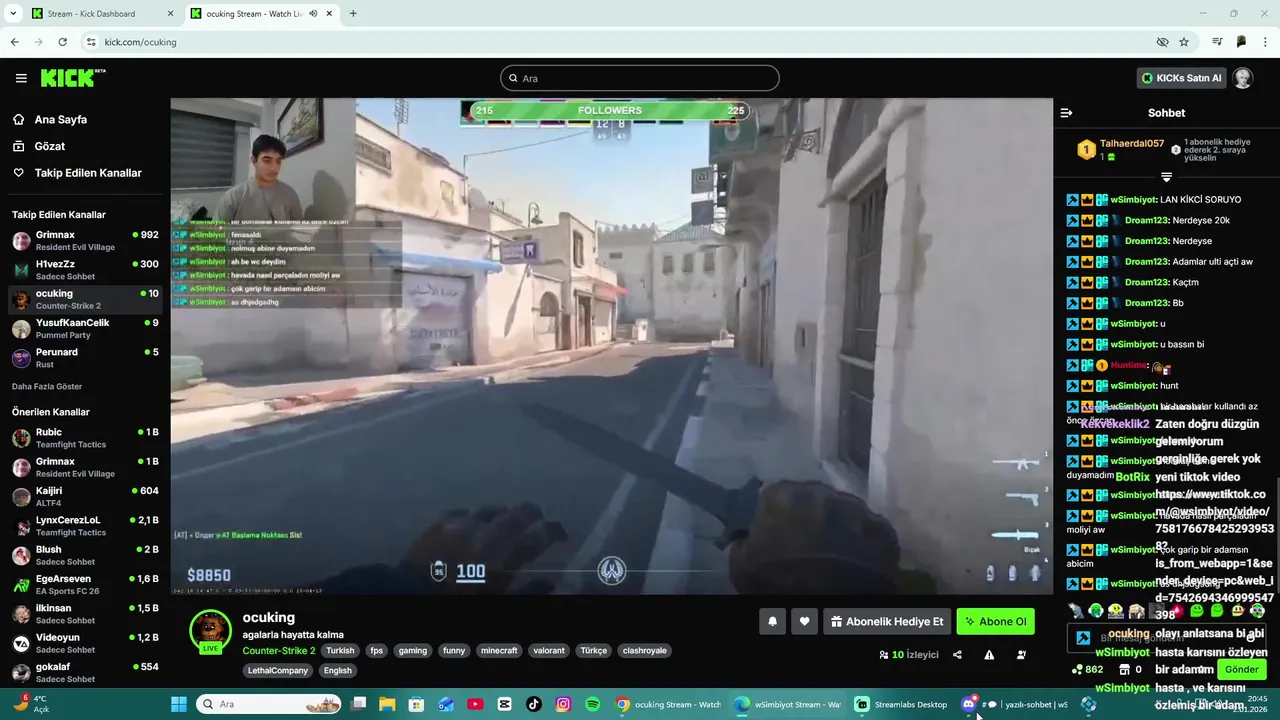Share the stream with share icon
Image resolution: width=1280 pixels, height=720 pixels.
coord(957,655)
